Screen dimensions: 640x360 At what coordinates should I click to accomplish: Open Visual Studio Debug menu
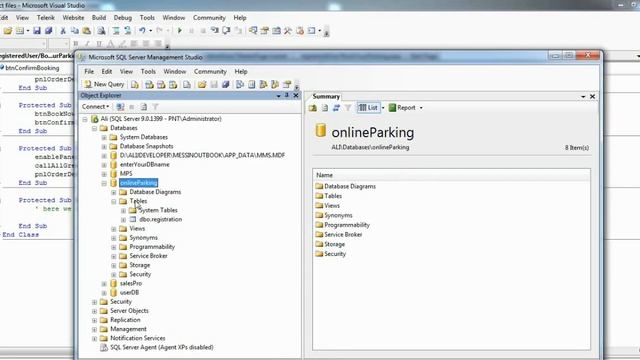pos(123,18)
